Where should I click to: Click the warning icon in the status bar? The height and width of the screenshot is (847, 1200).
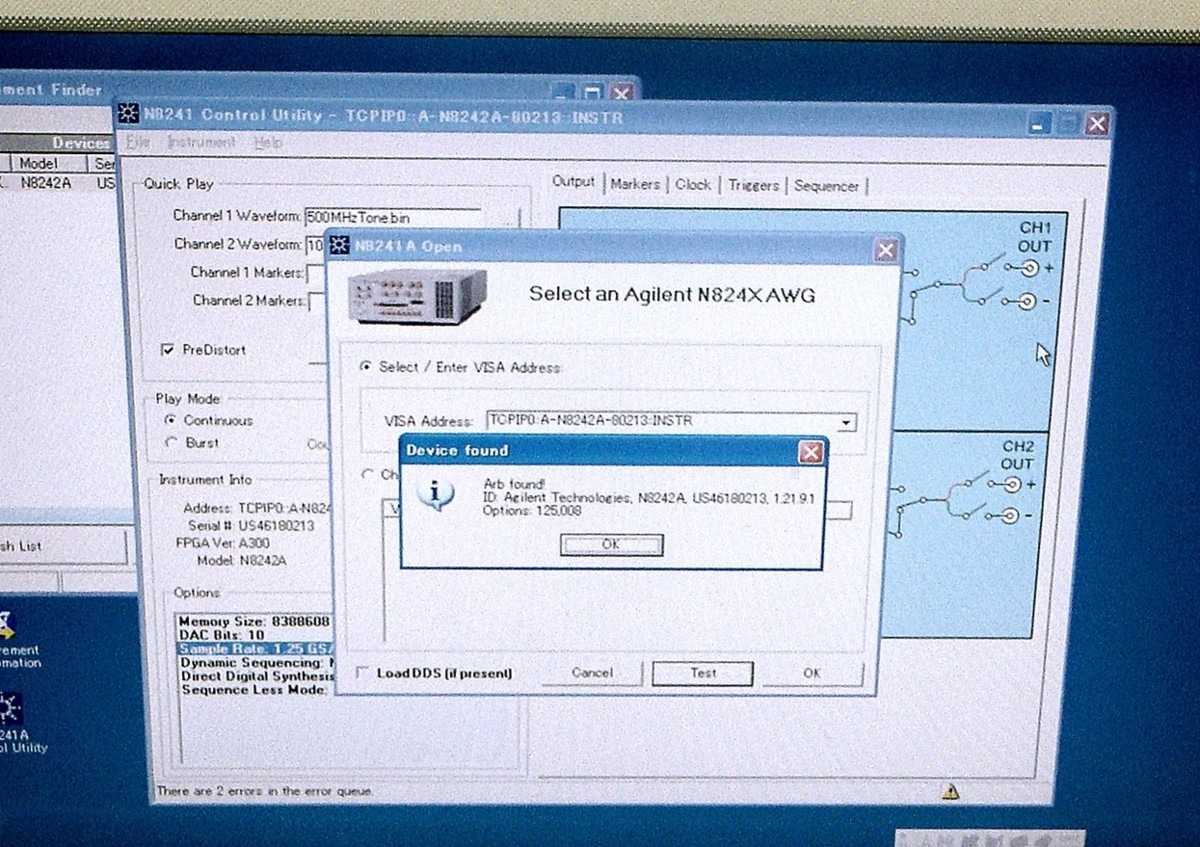(950, 790)
